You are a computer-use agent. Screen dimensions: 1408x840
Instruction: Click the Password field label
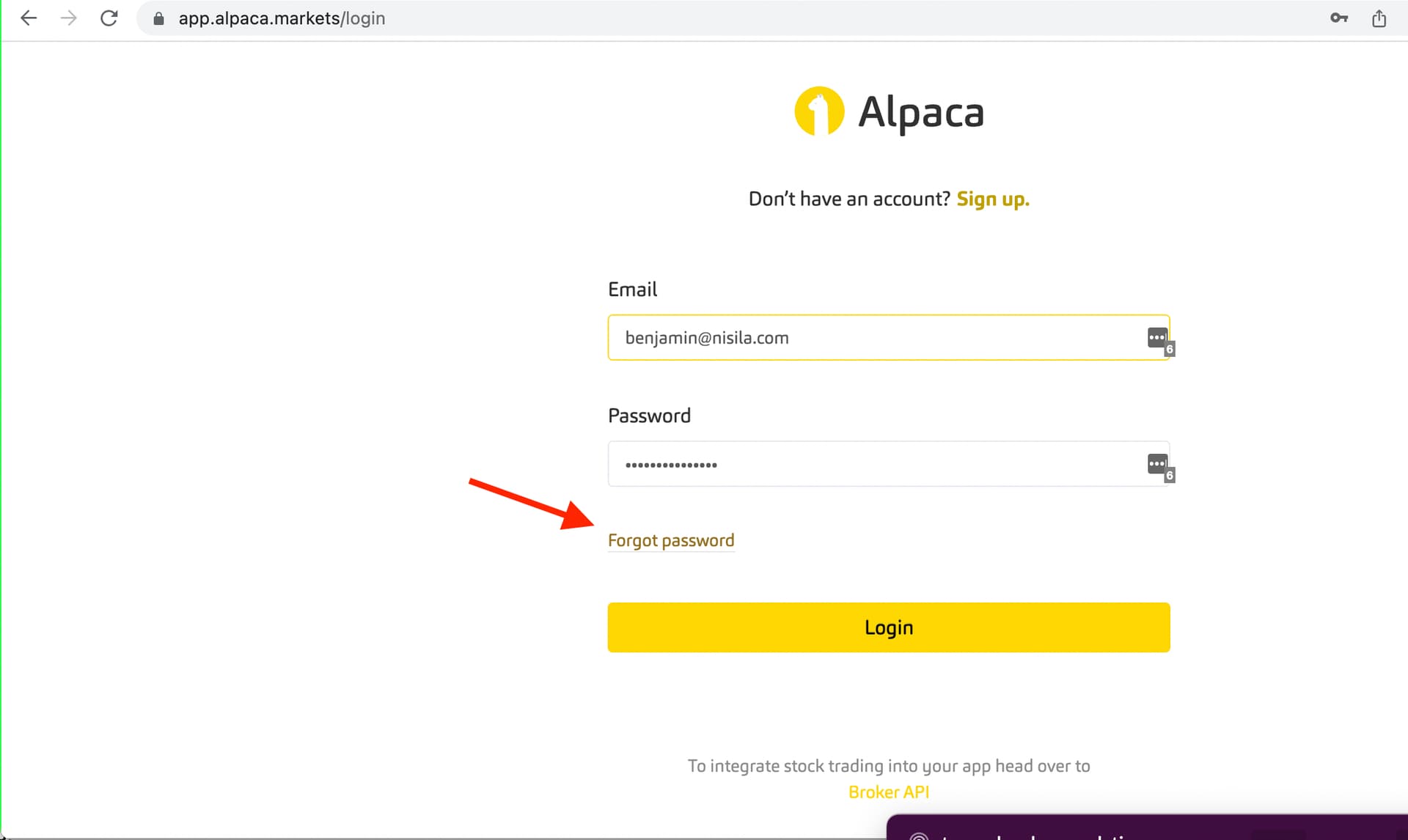(x=649, y=416)
